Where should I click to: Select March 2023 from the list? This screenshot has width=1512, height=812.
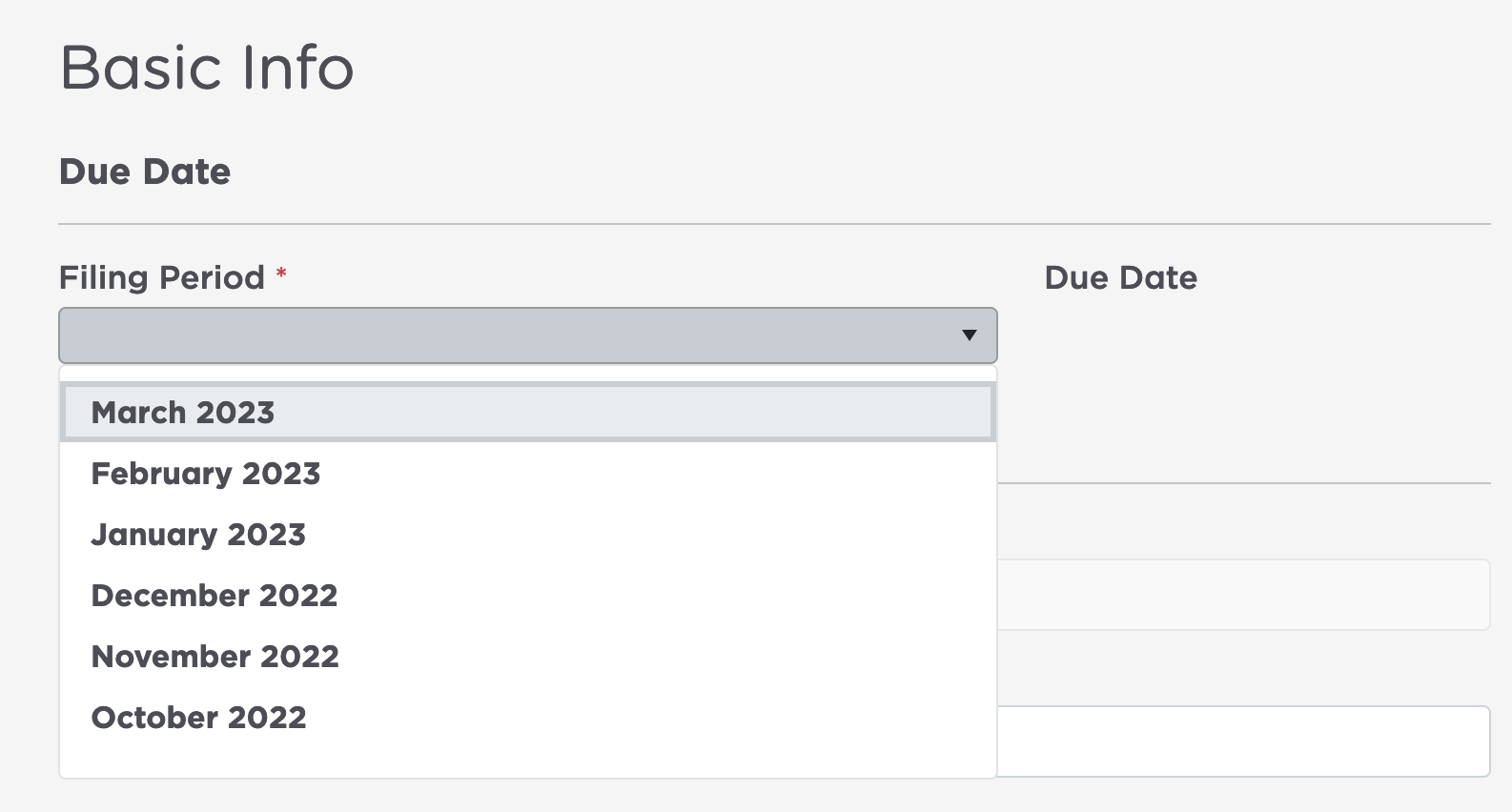(x=183, y=412)
